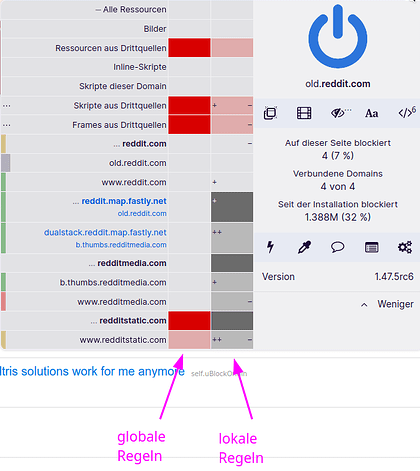Click global rule cell for Ressourcen aus Drittquellen
The width and height of the screenshot is (420, 471).
189,48
